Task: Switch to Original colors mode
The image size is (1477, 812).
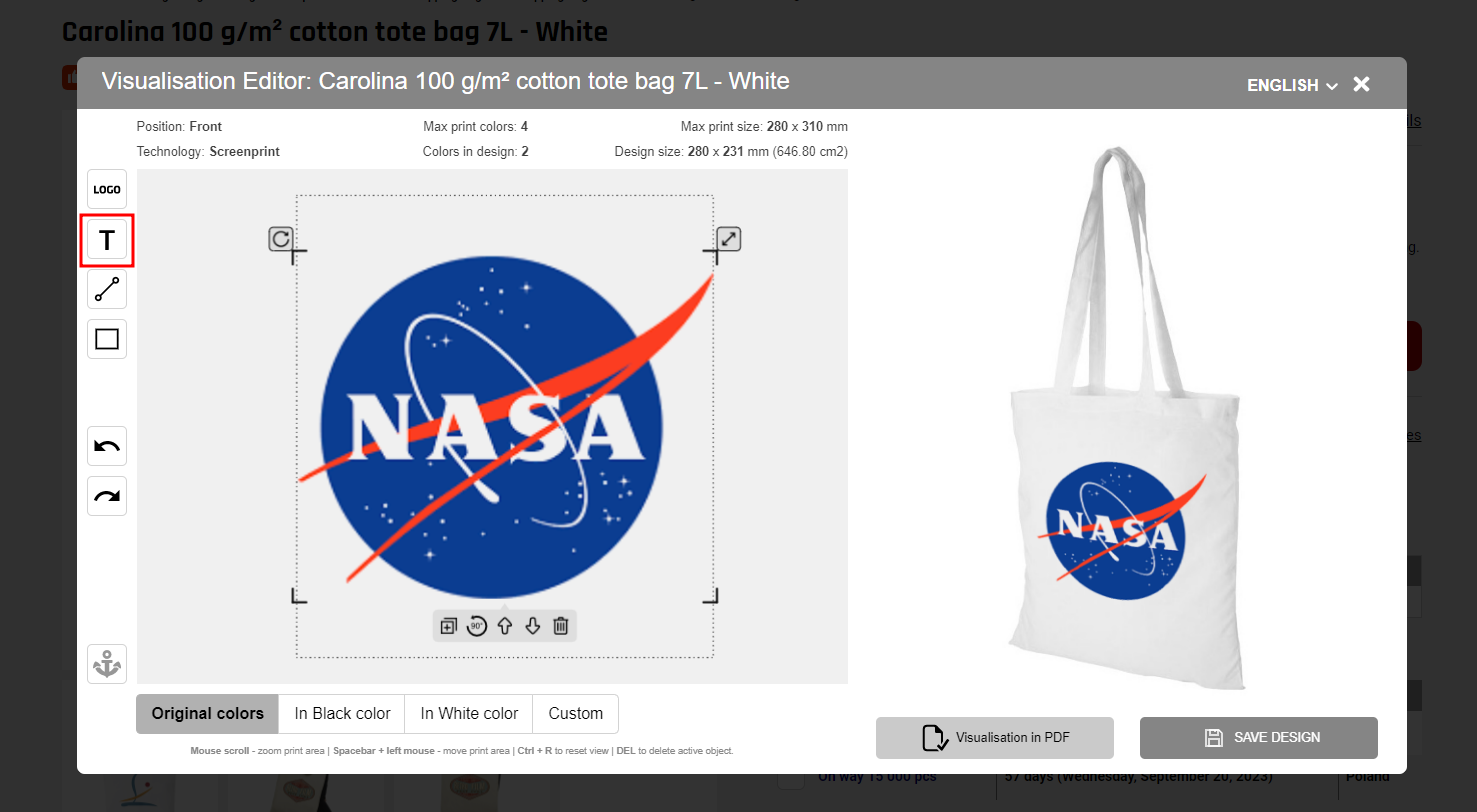Action: (208, 714)
